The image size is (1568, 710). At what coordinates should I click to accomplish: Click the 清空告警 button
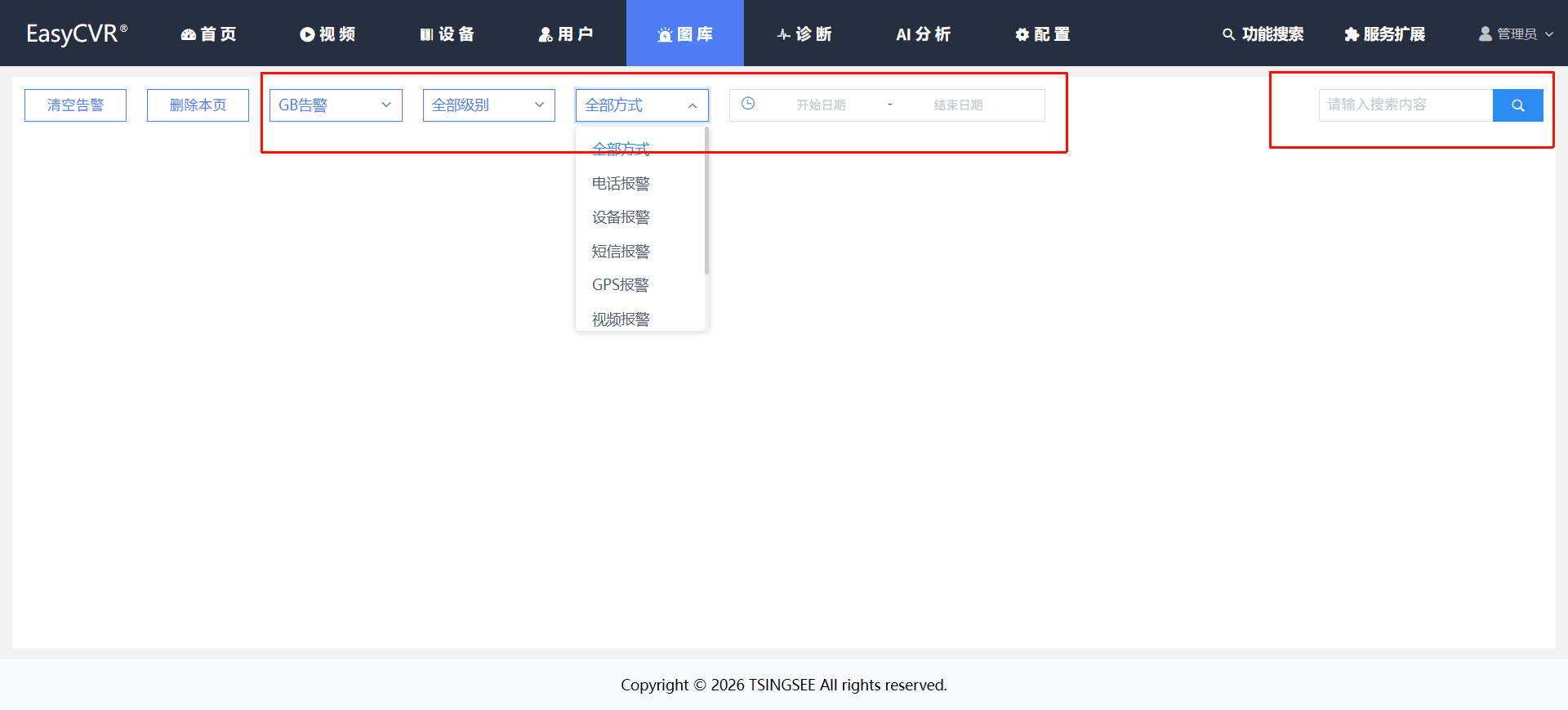(x=75, y=105)
